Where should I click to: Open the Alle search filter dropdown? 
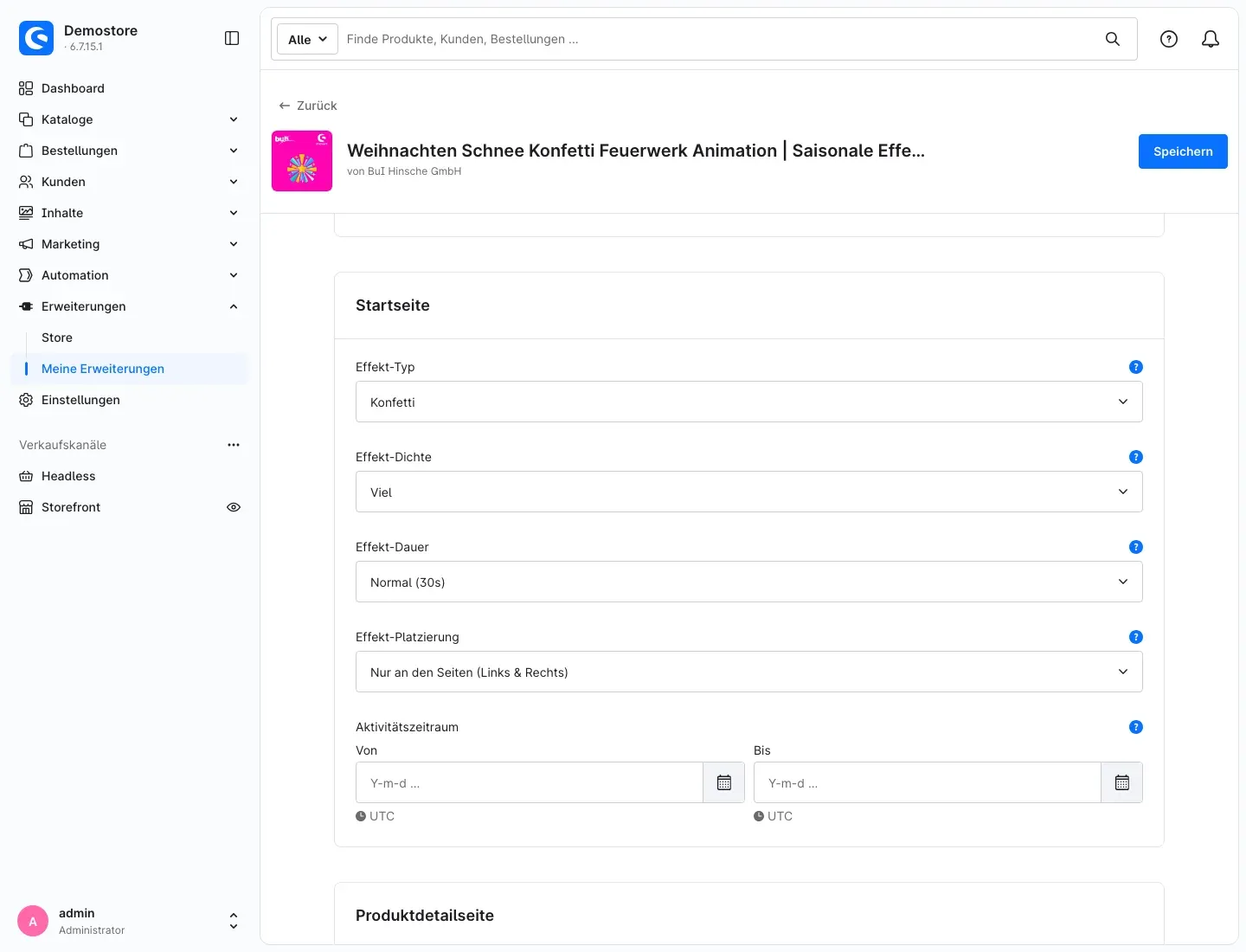point(307,39)
